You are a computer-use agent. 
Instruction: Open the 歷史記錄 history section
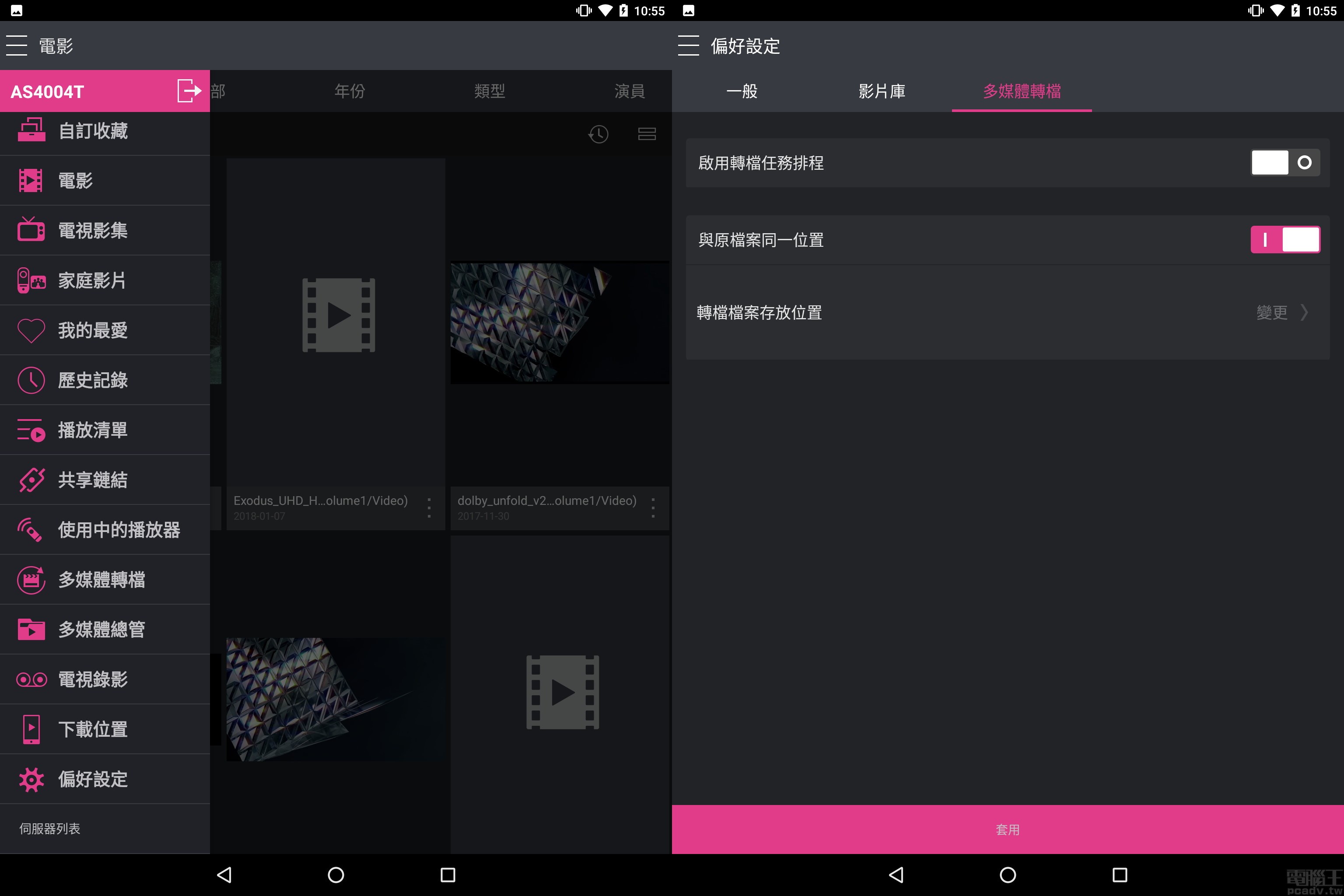coord(93,380)
